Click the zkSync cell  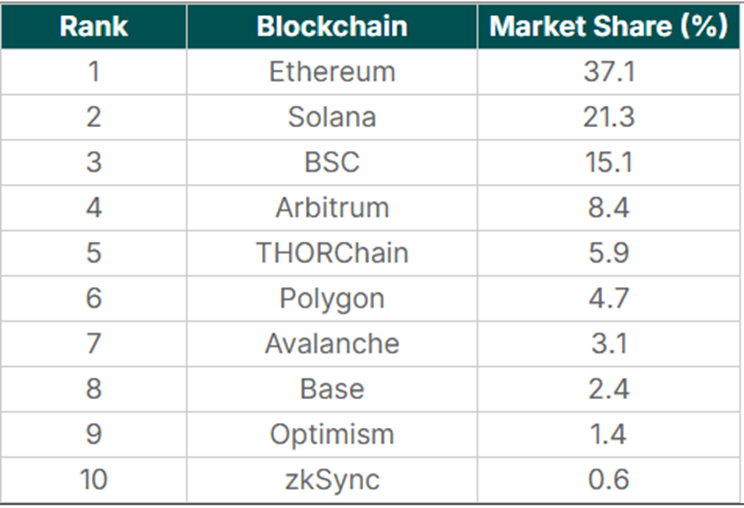click(332, 480)
